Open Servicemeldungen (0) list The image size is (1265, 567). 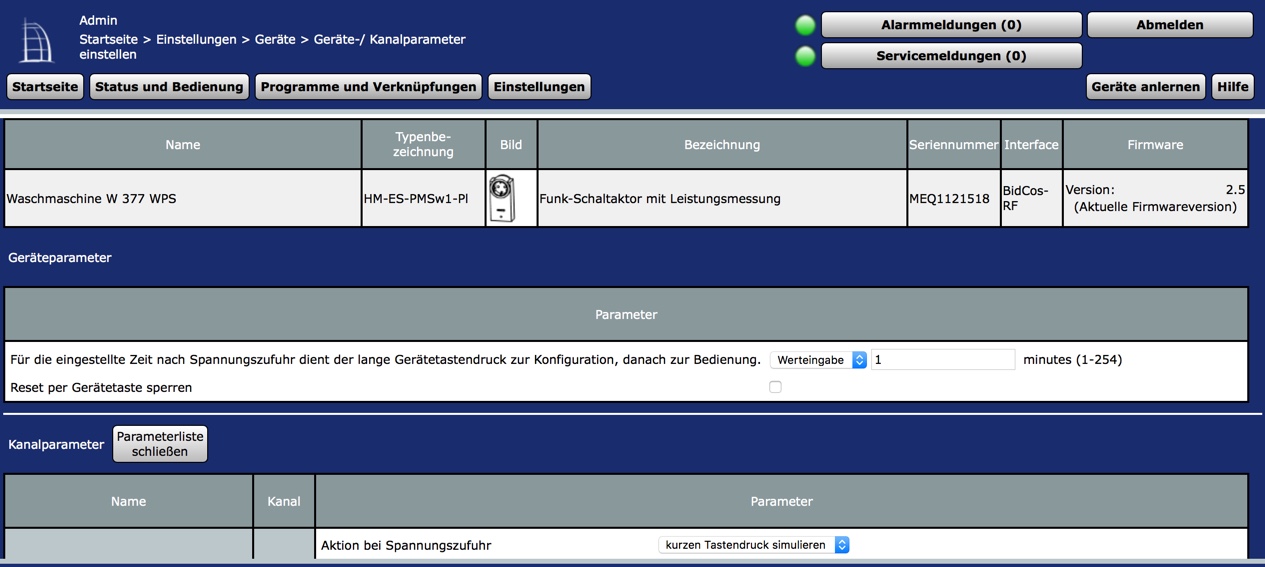[x=951, y=56]
